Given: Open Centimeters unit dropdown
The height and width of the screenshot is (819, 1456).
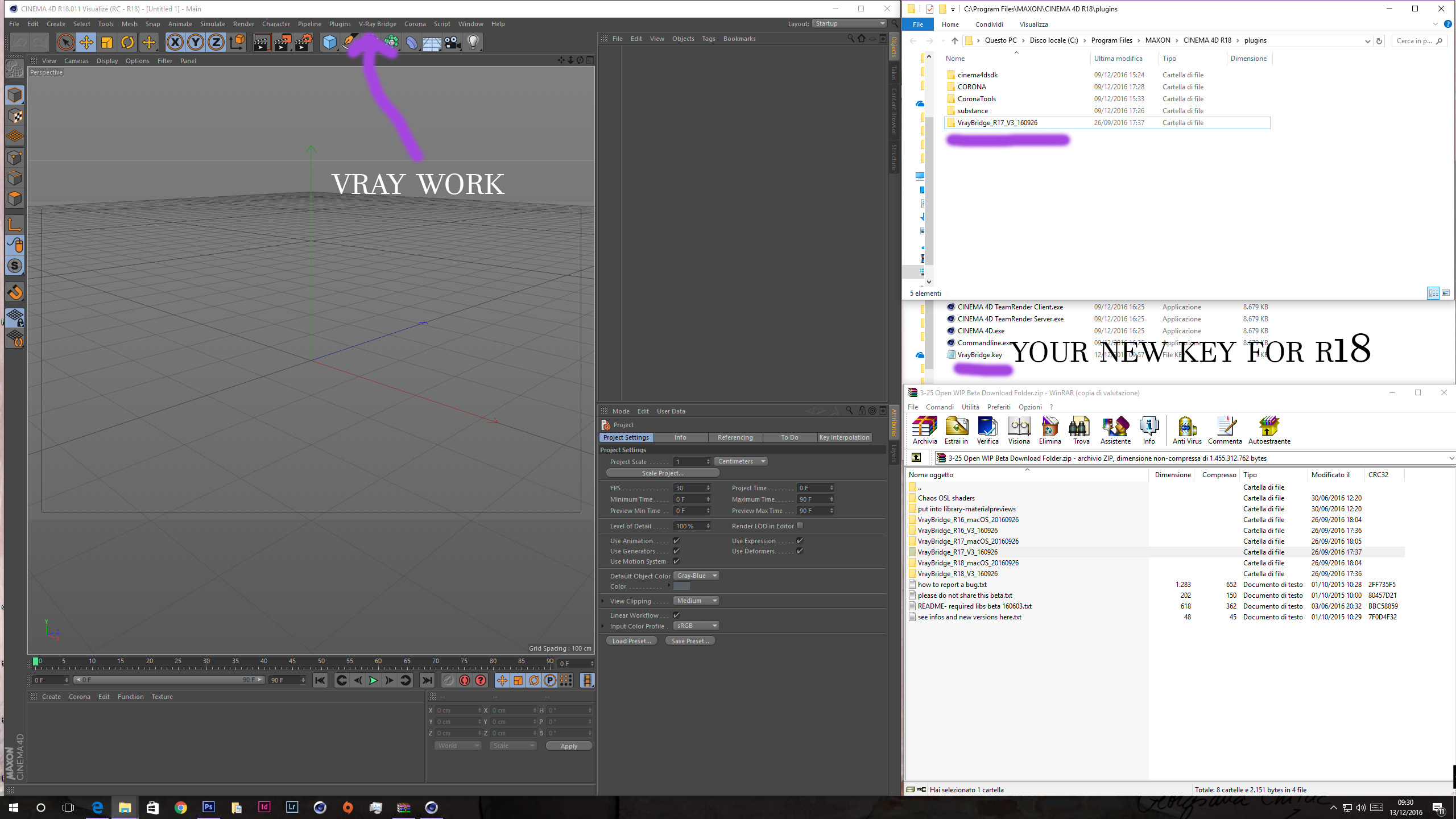Looking at the screenshot, I should coord(741,461).
